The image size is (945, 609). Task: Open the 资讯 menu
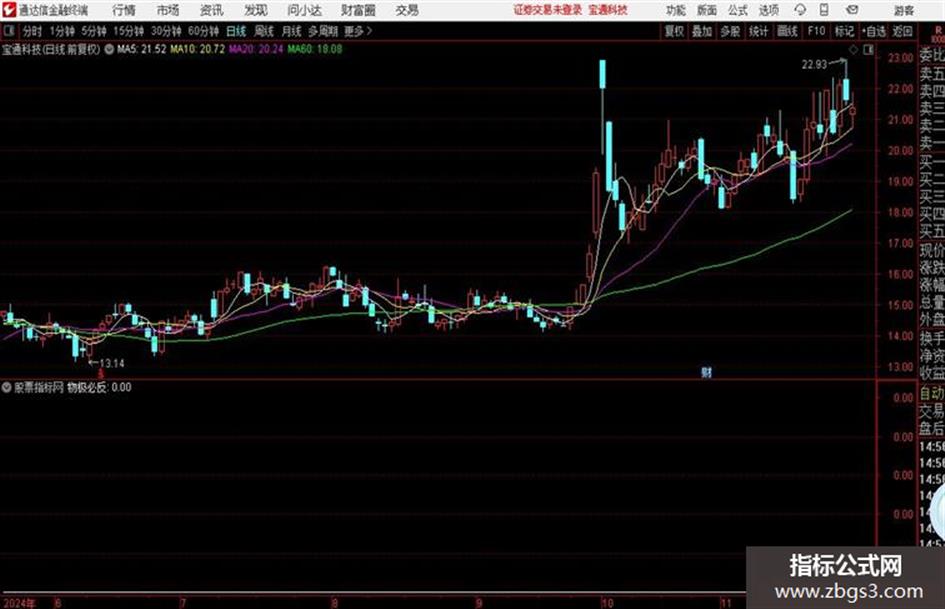(212, 10)
